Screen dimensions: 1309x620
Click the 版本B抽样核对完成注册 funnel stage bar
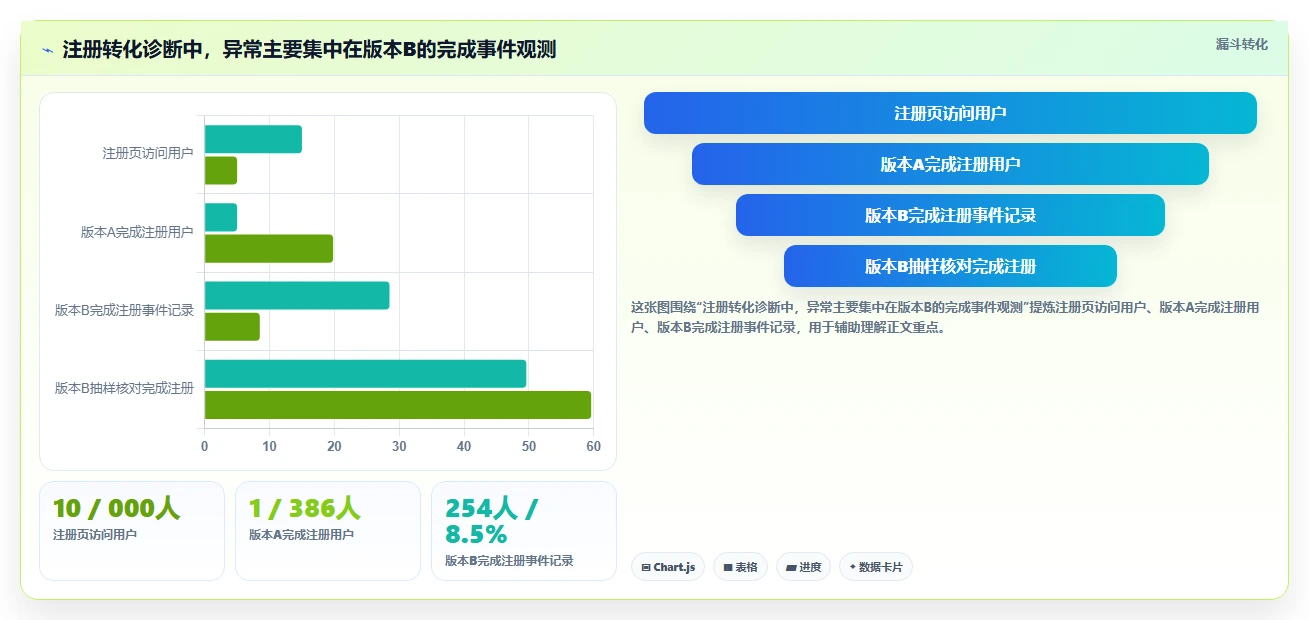pyautogui.click(x=950, y=266)
